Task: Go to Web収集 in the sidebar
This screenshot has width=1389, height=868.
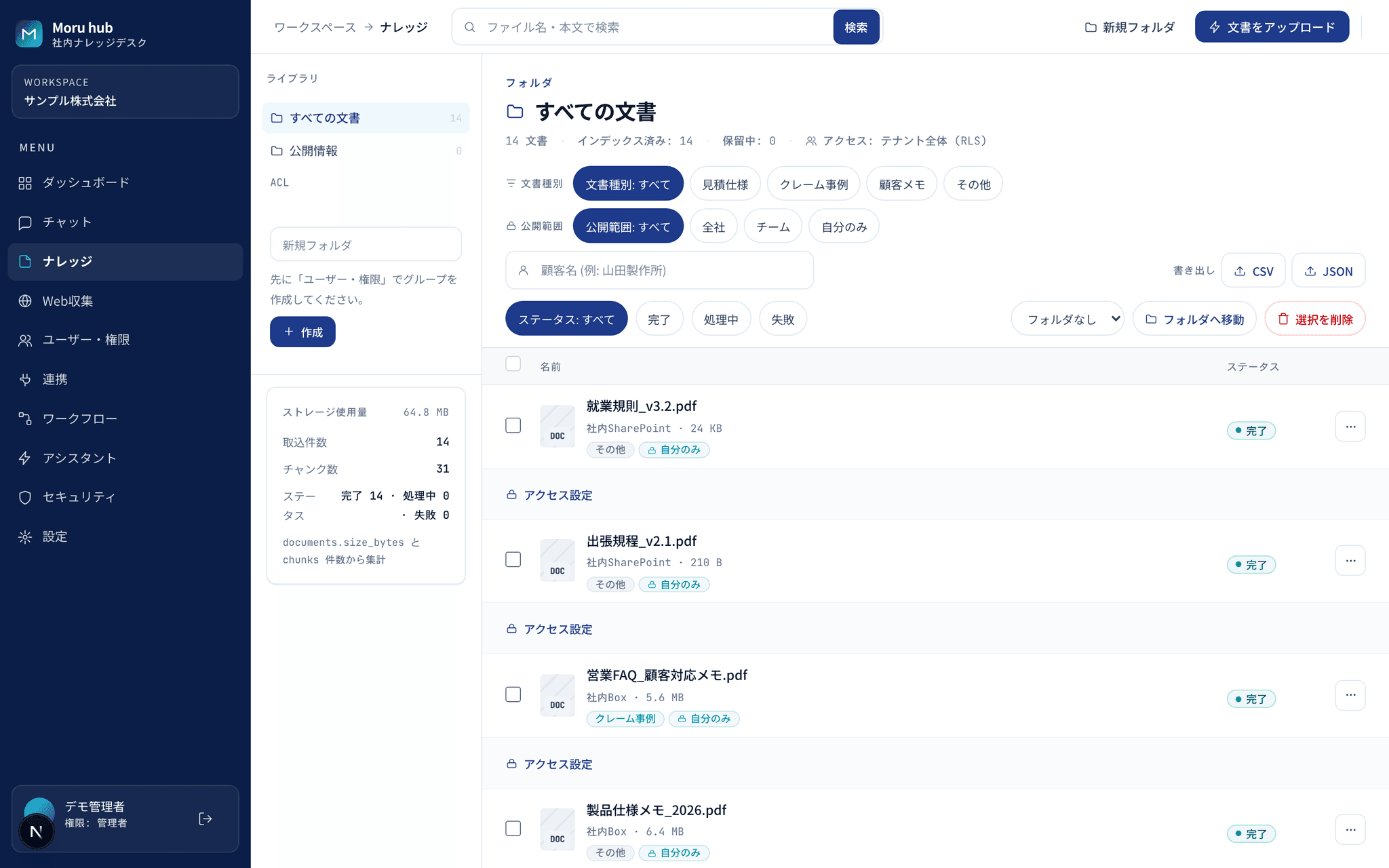Action: point(125,301)
